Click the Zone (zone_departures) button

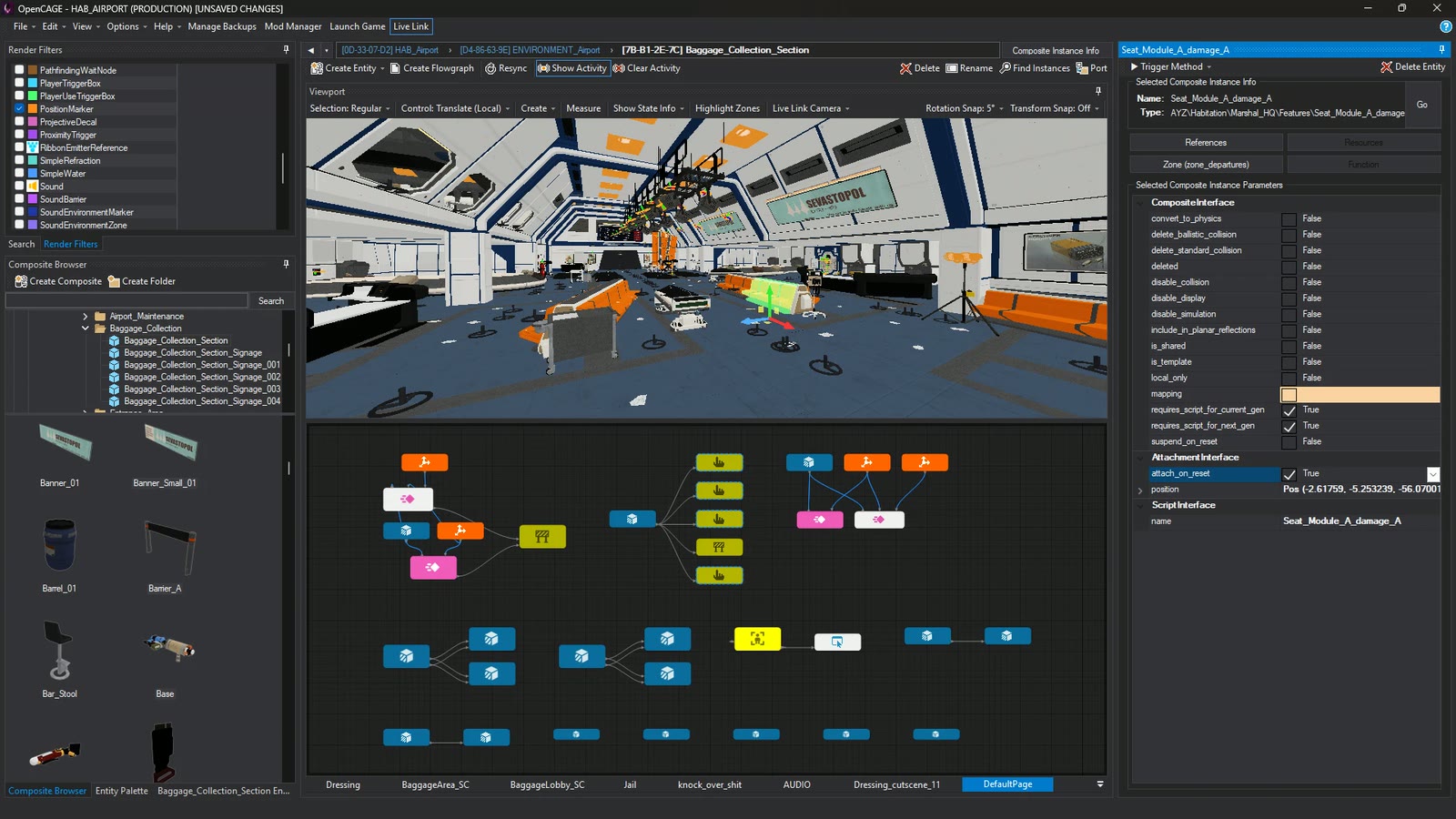(x=1206, y=165)
